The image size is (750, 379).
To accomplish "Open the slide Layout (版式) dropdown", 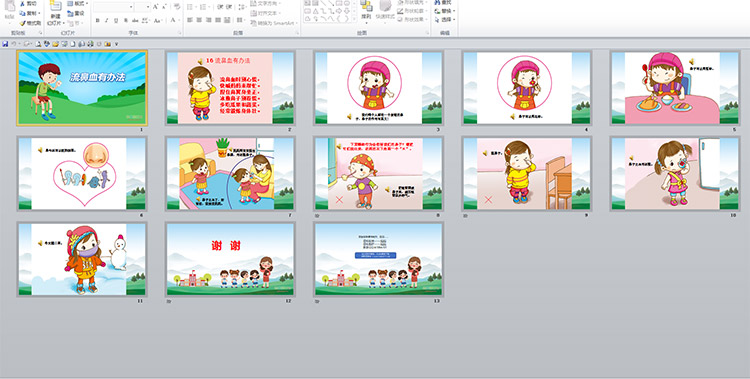I will click(x=77, y=3).
